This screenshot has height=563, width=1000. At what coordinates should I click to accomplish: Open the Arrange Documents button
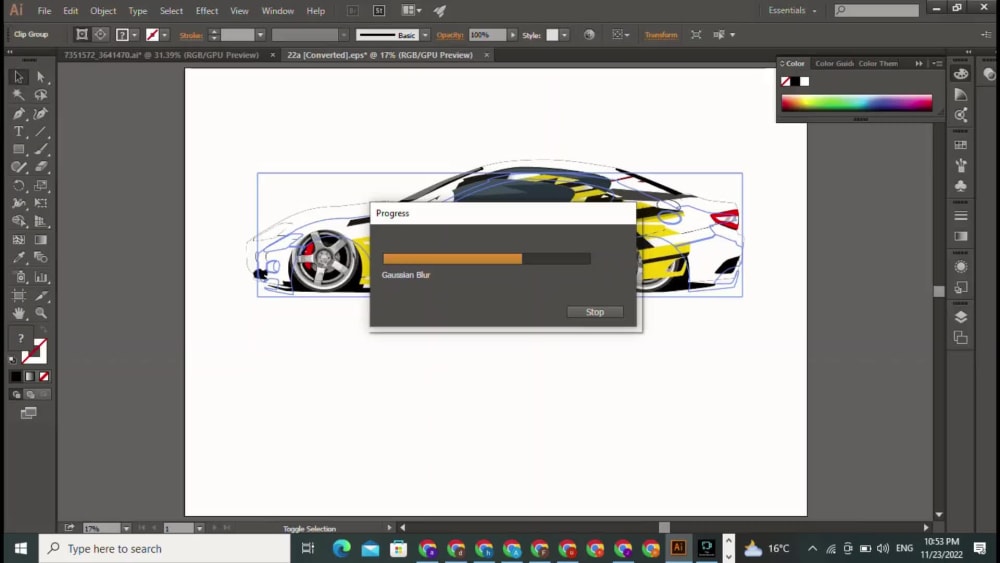[x=411, y=10]
